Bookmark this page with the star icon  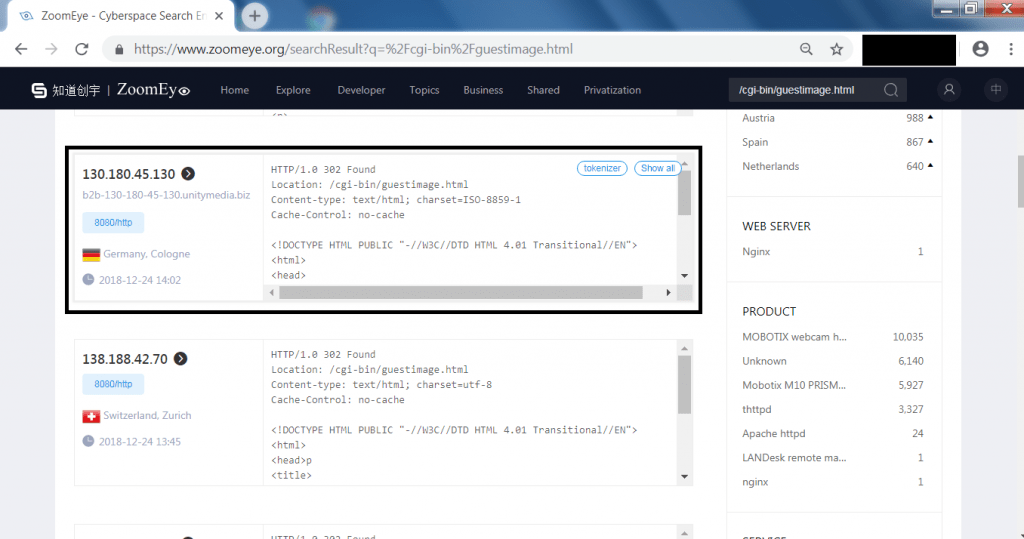[837, 49]
